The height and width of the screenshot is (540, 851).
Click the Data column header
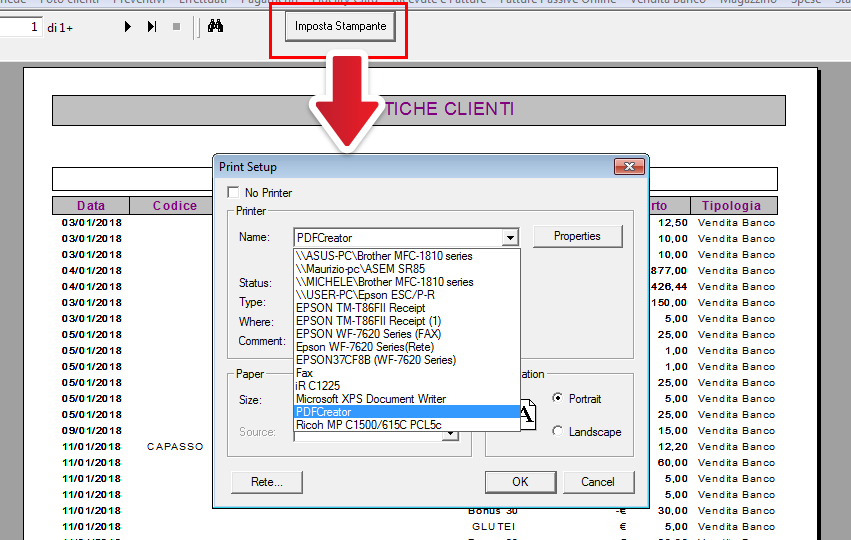point(91,206)
